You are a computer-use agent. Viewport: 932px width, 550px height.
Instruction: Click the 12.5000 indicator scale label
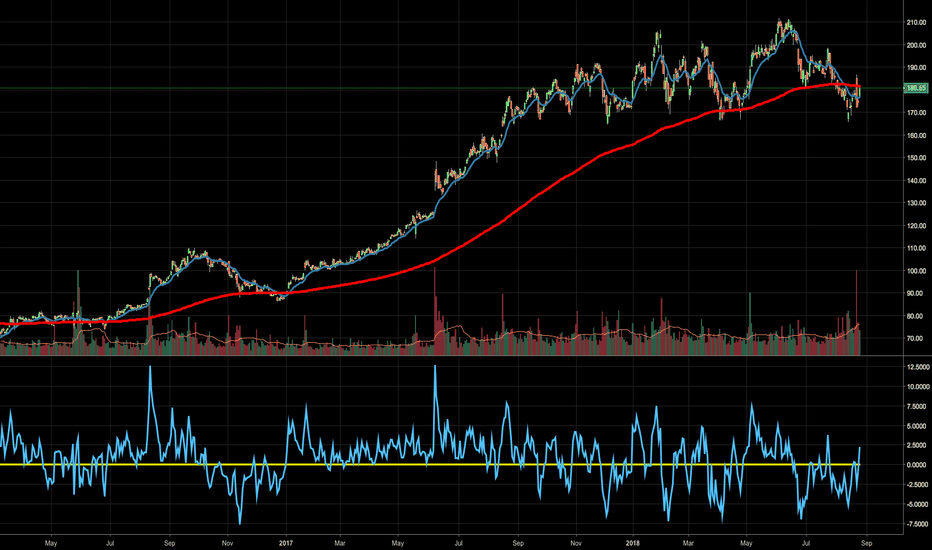click(x=916, y=367)
